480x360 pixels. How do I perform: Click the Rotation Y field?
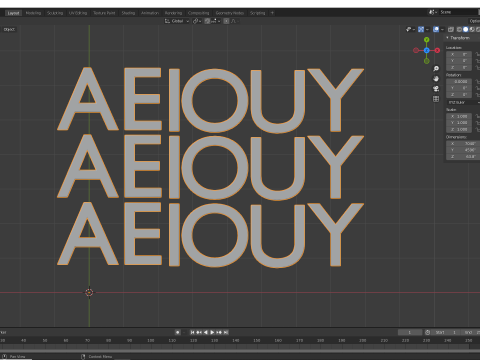pyautogui.click(x=459, y=88)
